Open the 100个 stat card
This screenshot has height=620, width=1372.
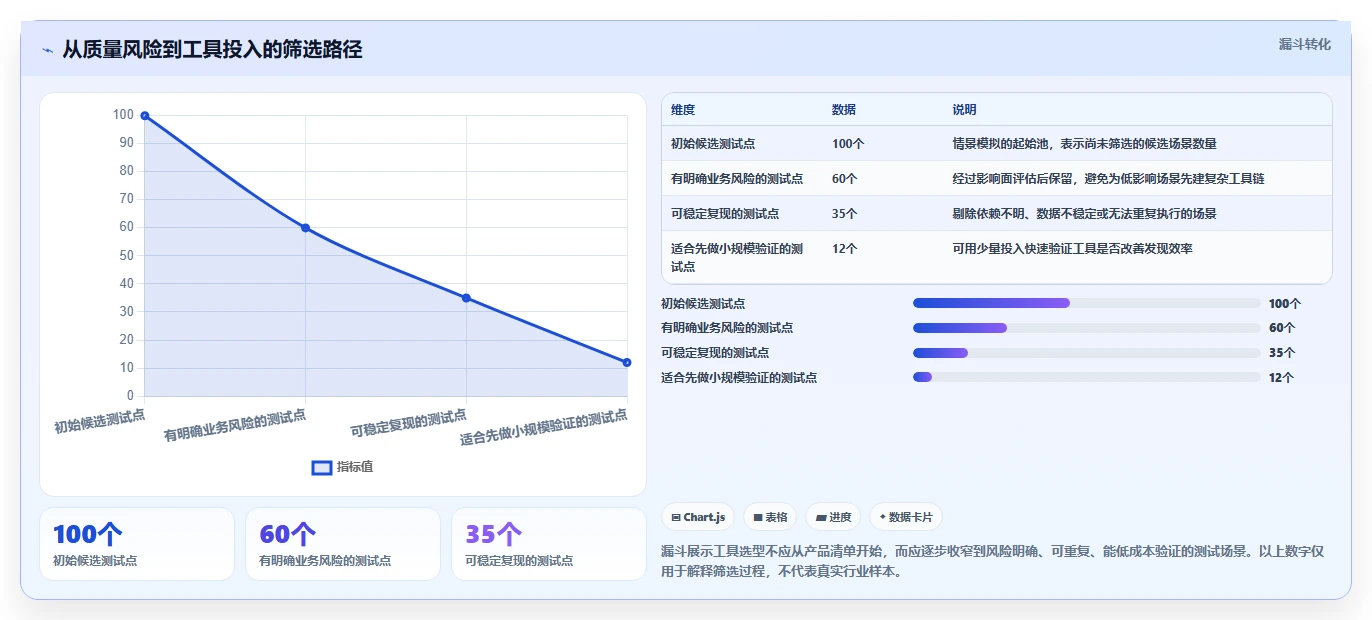click(137, 544)
